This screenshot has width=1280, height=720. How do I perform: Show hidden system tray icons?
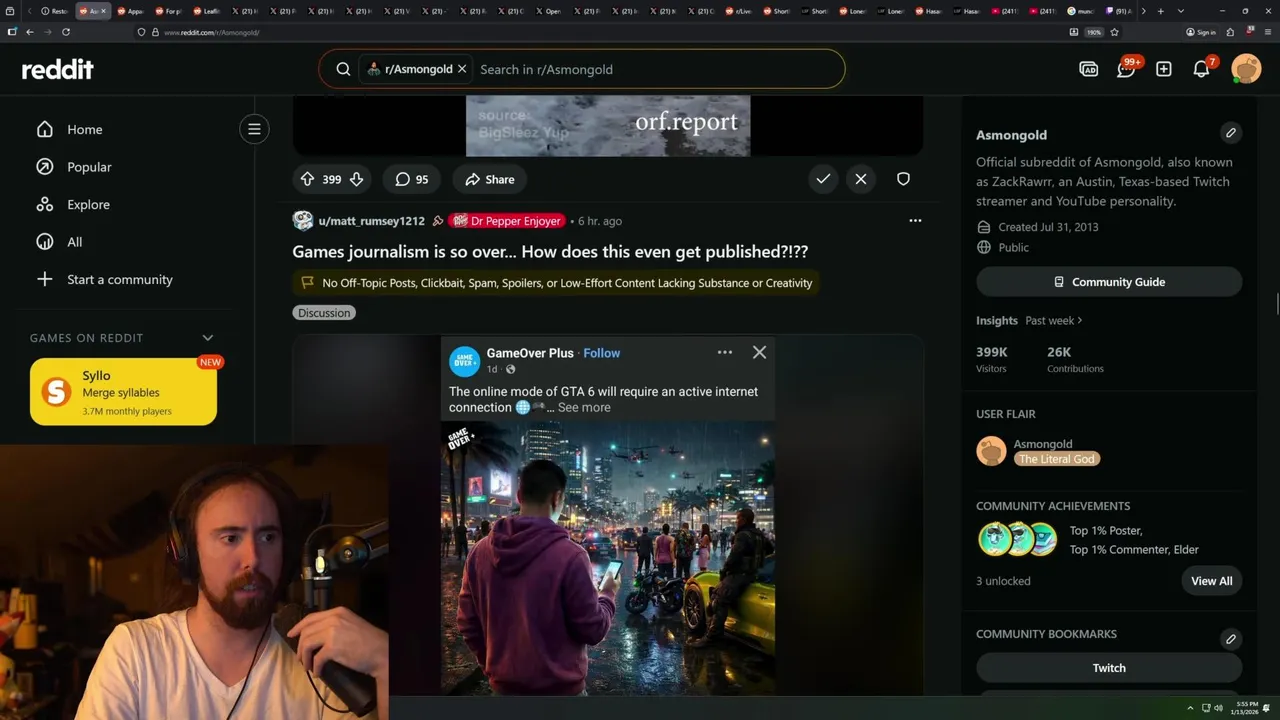pos(1190,708)
